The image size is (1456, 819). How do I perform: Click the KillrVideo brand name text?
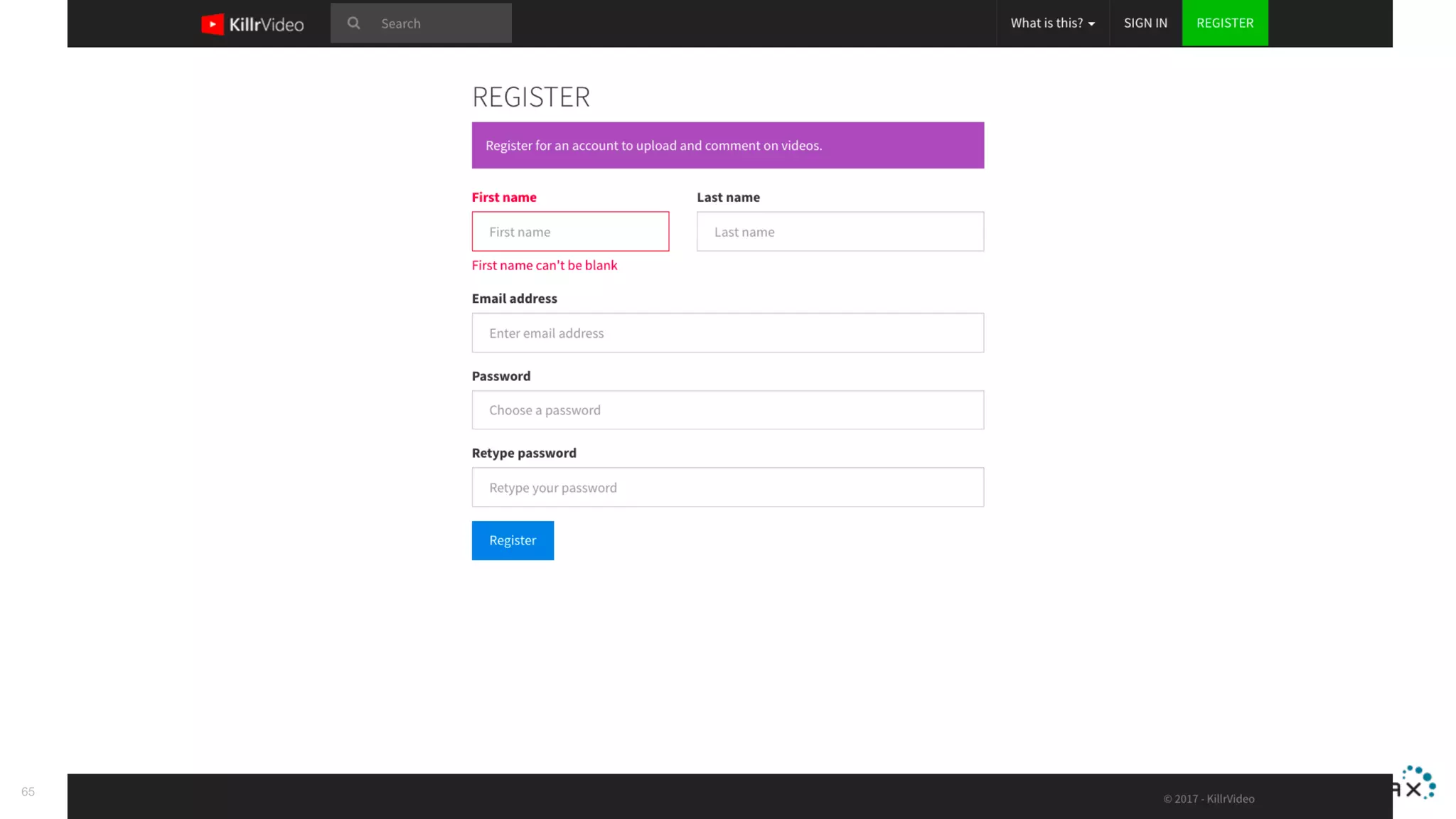tap(267, 25)
